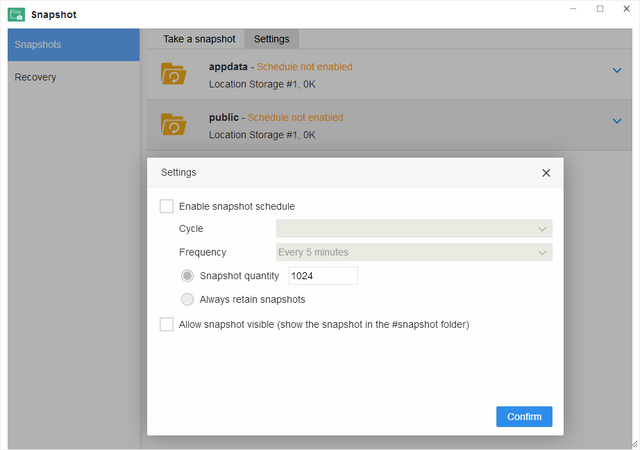Click the Snapshot app logo icon
Screen dimensions: 640x450
tap(16, 15)
